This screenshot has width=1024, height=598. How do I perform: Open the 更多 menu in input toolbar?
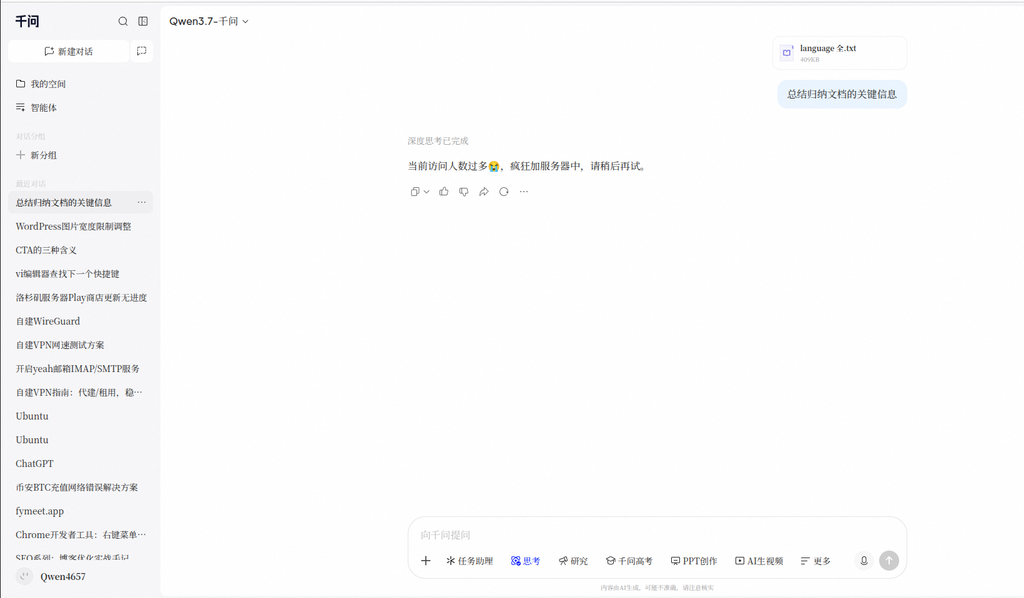click(816, 561)
